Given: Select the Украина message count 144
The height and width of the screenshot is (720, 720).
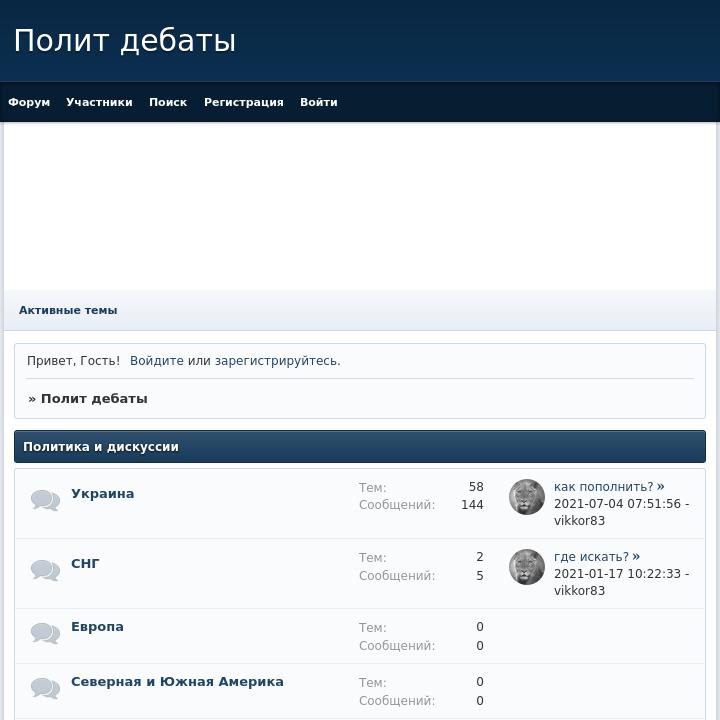Looking at the screenshot, I should 472,505.
